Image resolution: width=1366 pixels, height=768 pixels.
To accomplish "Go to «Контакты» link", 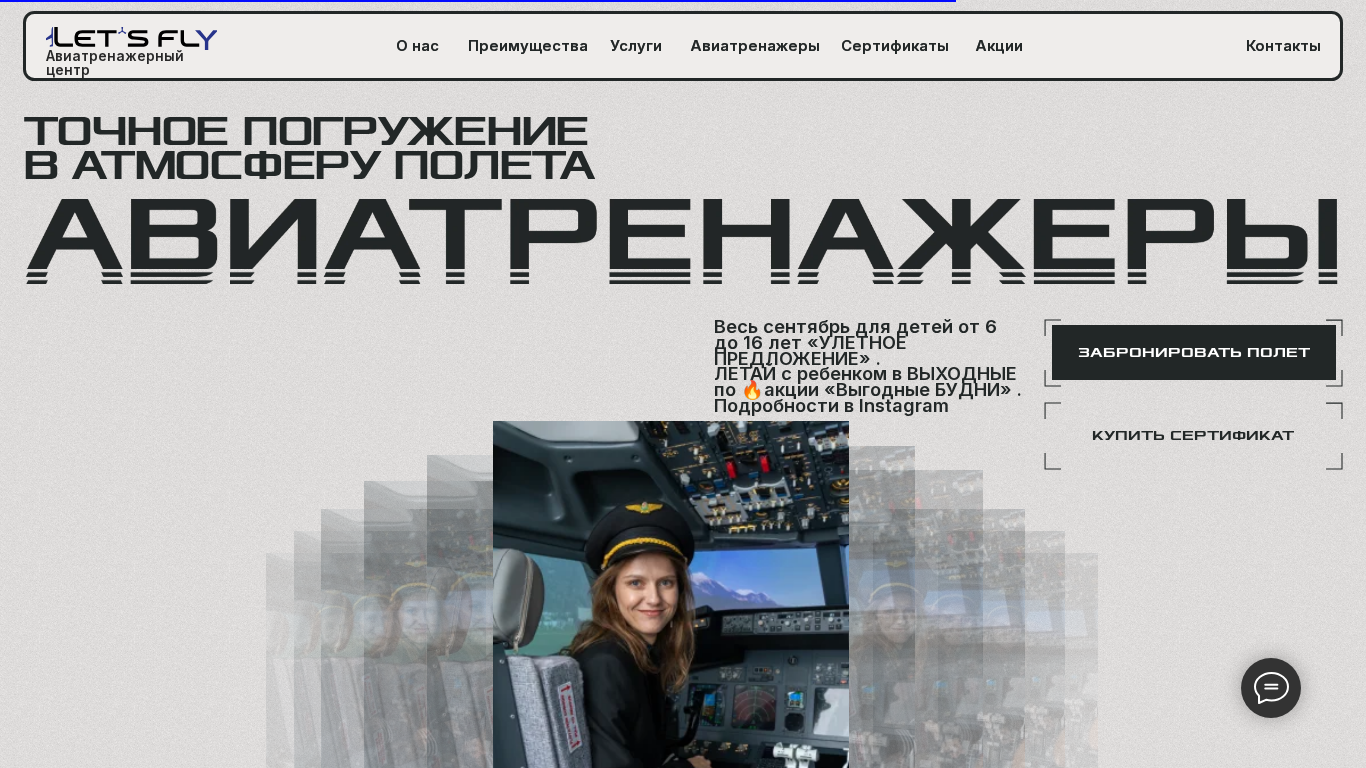I will pos(1283,46).
